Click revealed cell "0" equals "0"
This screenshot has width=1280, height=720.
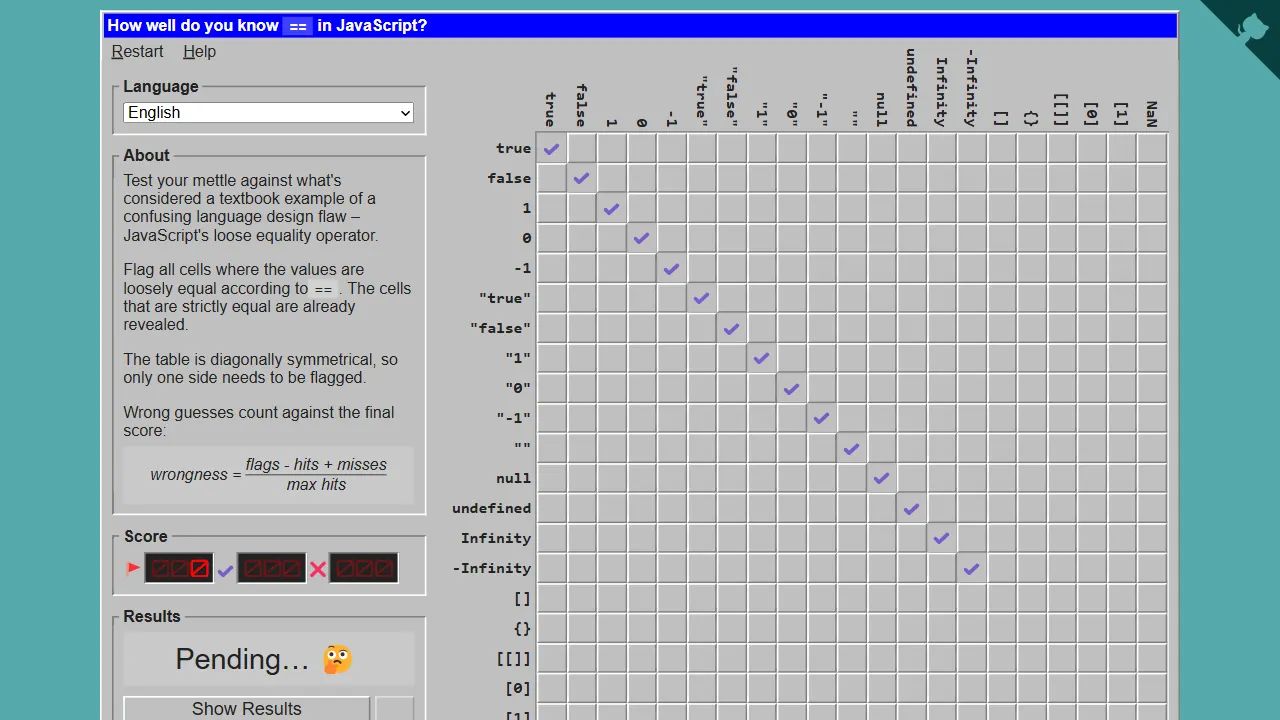click(792, 388)
